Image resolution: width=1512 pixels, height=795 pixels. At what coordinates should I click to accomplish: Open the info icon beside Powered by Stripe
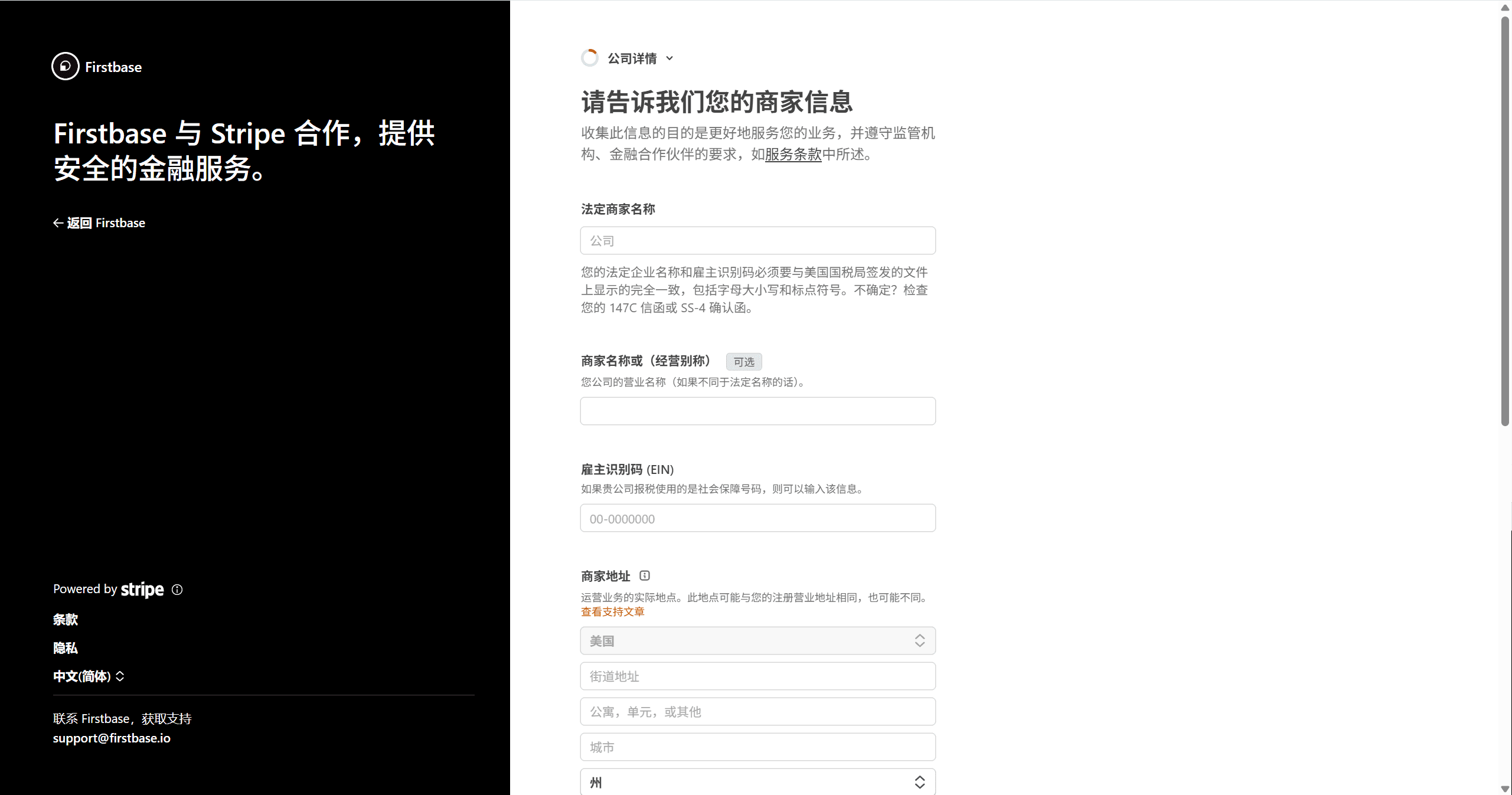click(177, 590)
